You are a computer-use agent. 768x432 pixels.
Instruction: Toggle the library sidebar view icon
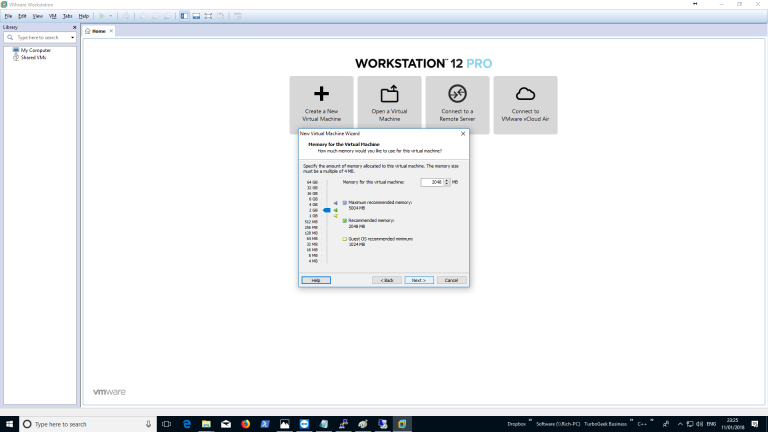coord(183,16)
